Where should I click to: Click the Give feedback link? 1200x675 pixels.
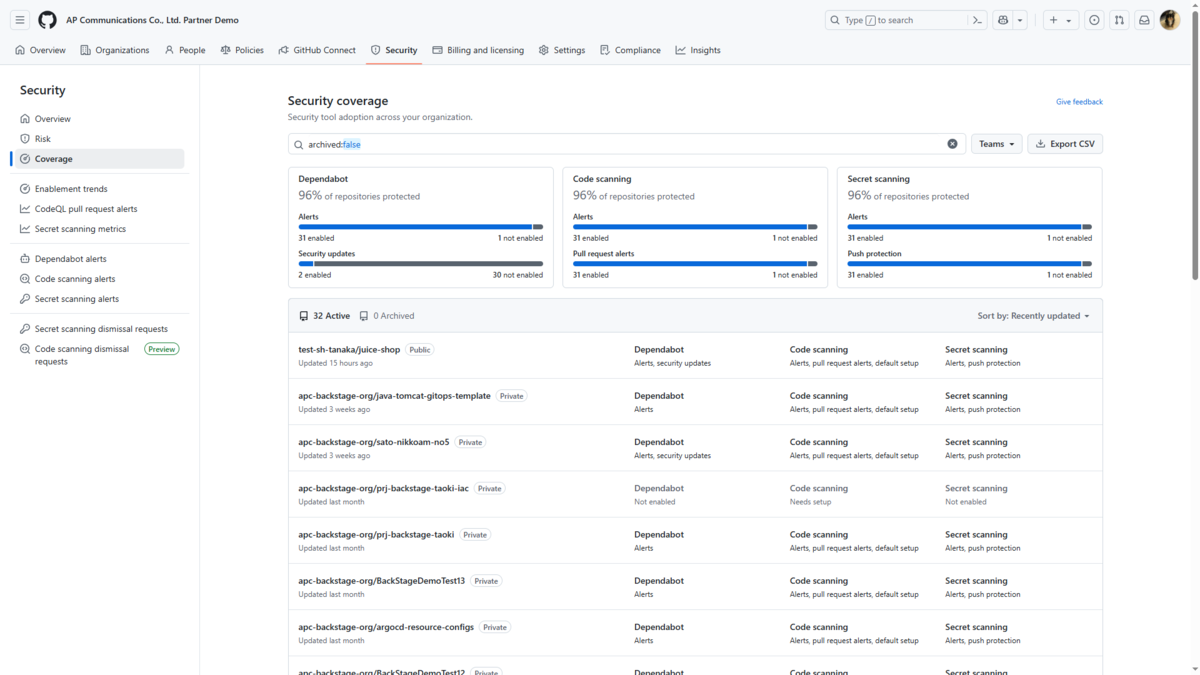click(x=1079, y=102)
